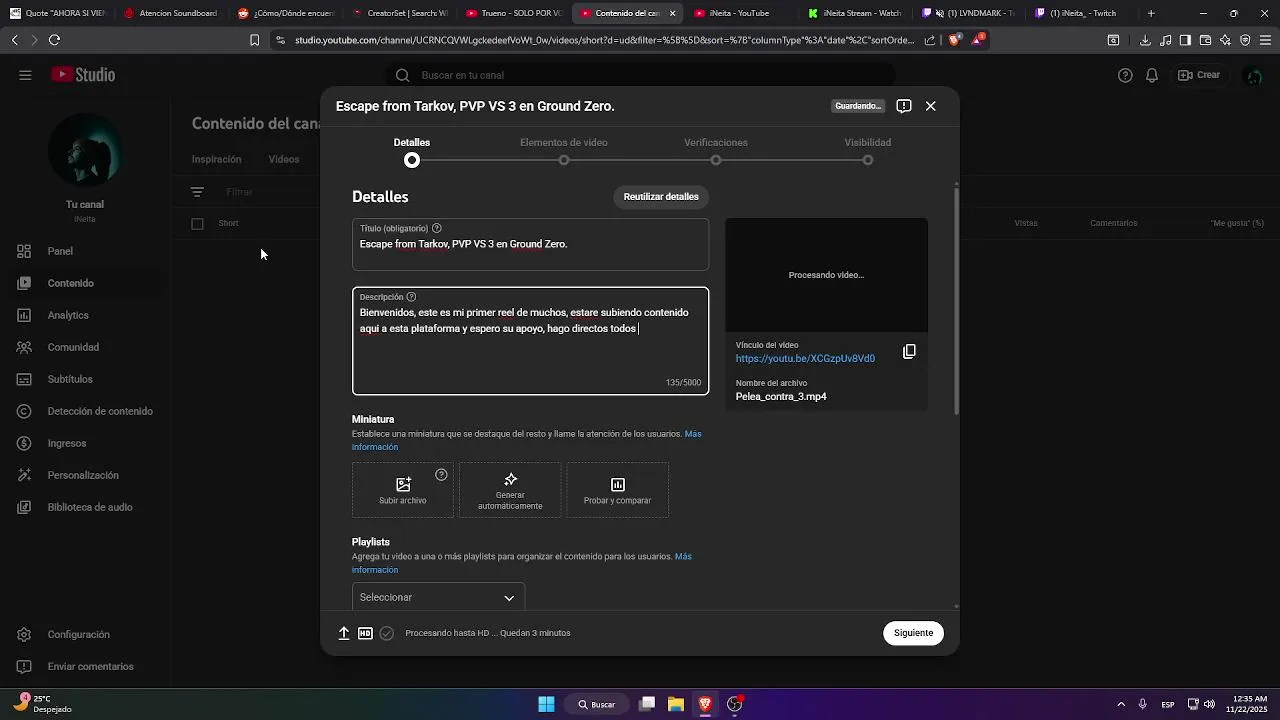This screenshot has width=1280, height=720.
Task: Click the Reutilizar detalles button
Action: coord(661,196)
